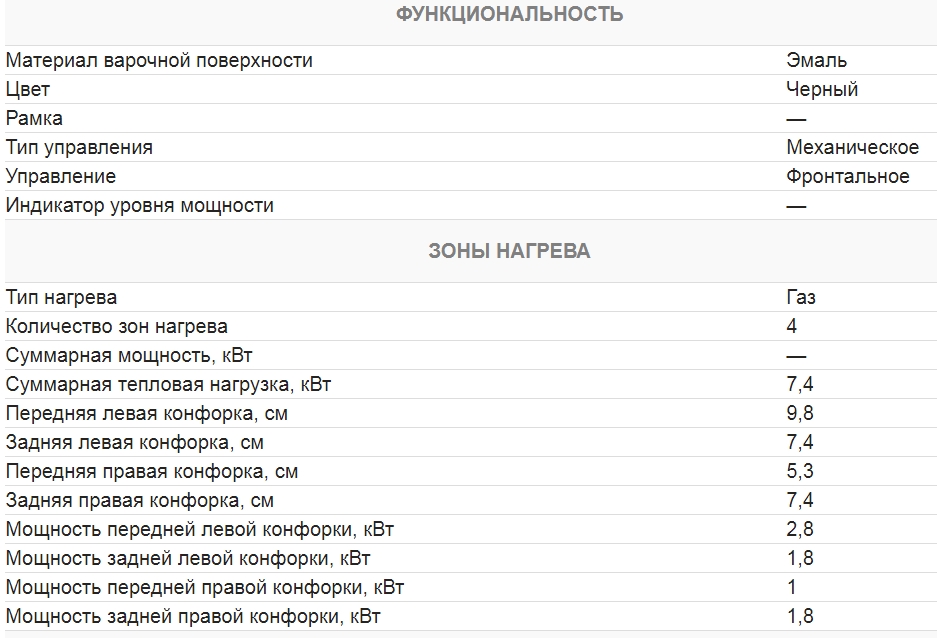Click the 9,8 front-left burner value
Viewport: 937px width, 638px height.
(800, 414)
